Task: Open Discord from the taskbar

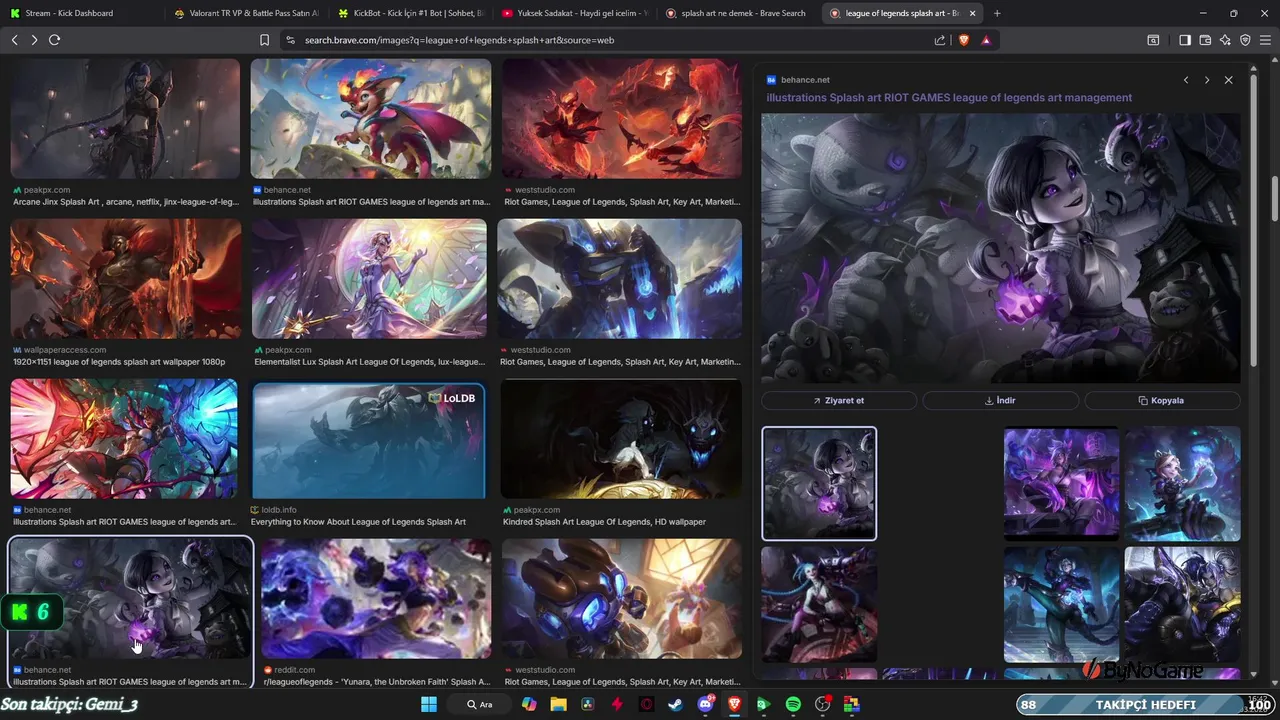Action: [706, 704]
